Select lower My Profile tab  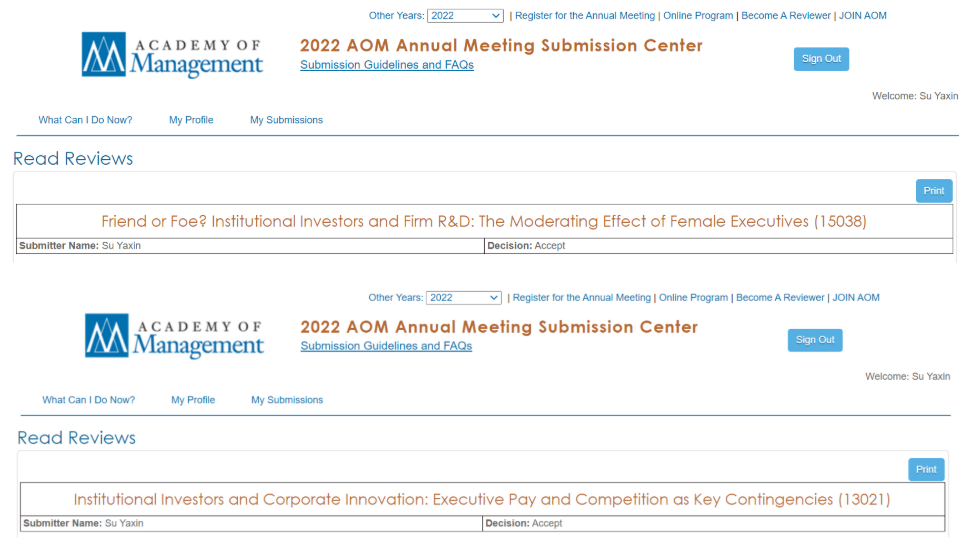coord(193,400)
